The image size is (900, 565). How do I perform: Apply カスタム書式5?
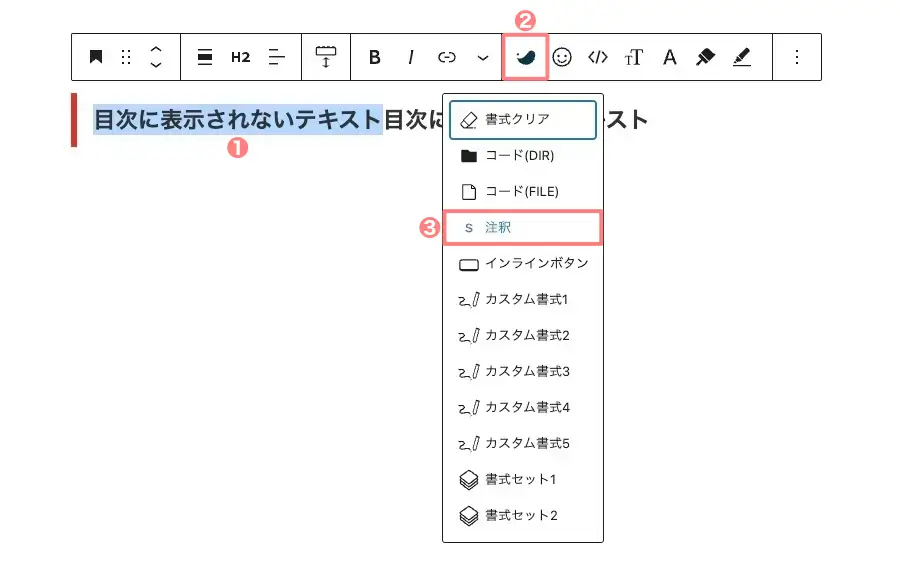pos(523,443)
